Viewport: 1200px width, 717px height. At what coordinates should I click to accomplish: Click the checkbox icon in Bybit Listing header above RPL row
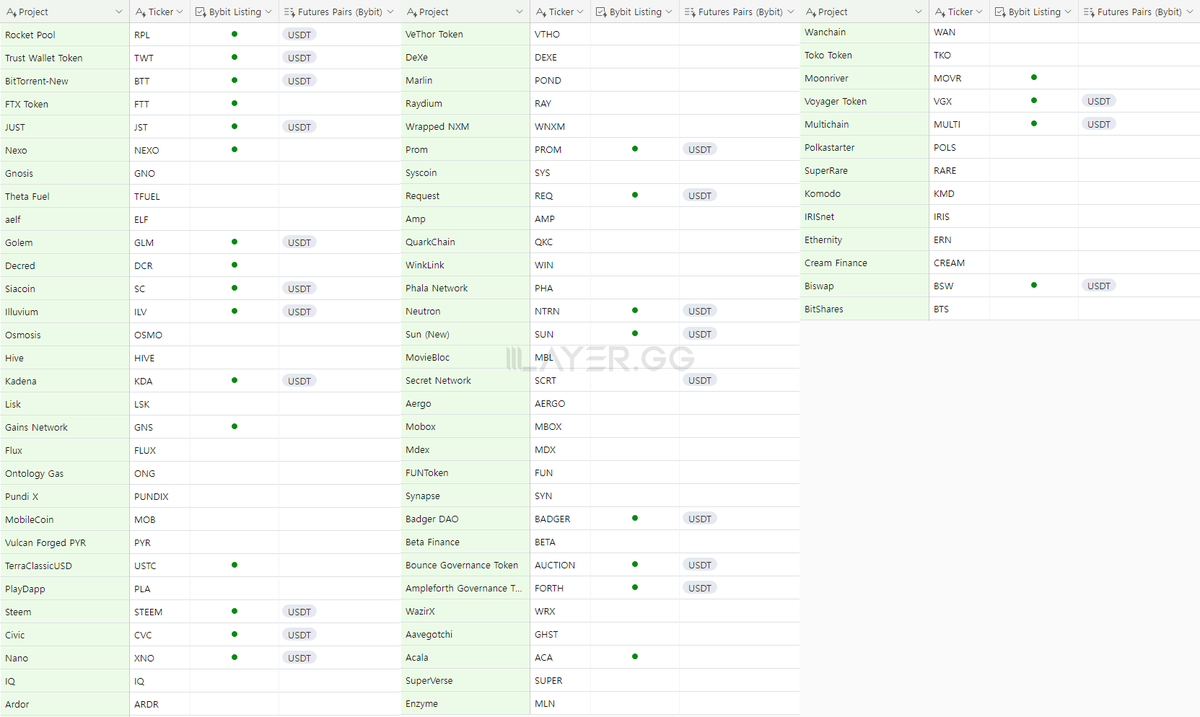click(200, 12)
